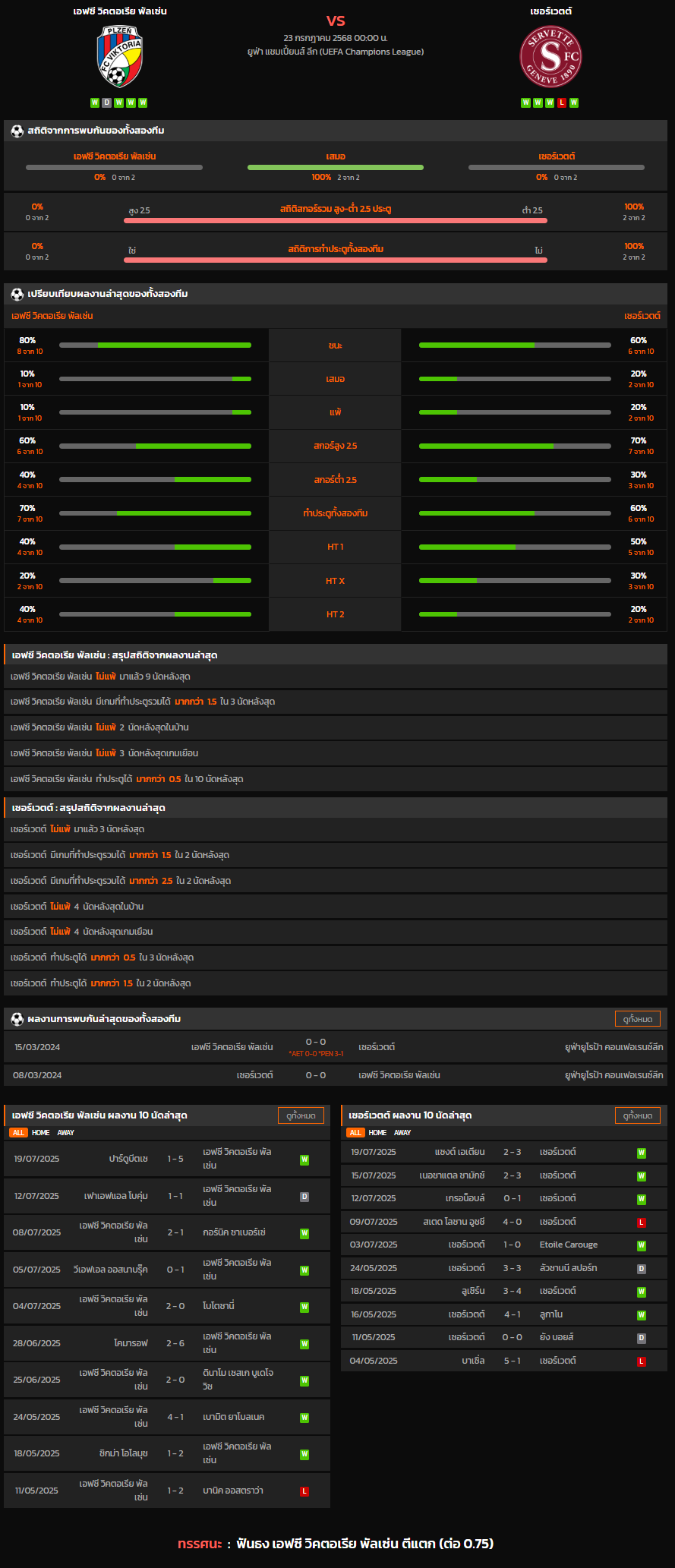Click 'Etoile Carouge' team name

coord(569,1245)
